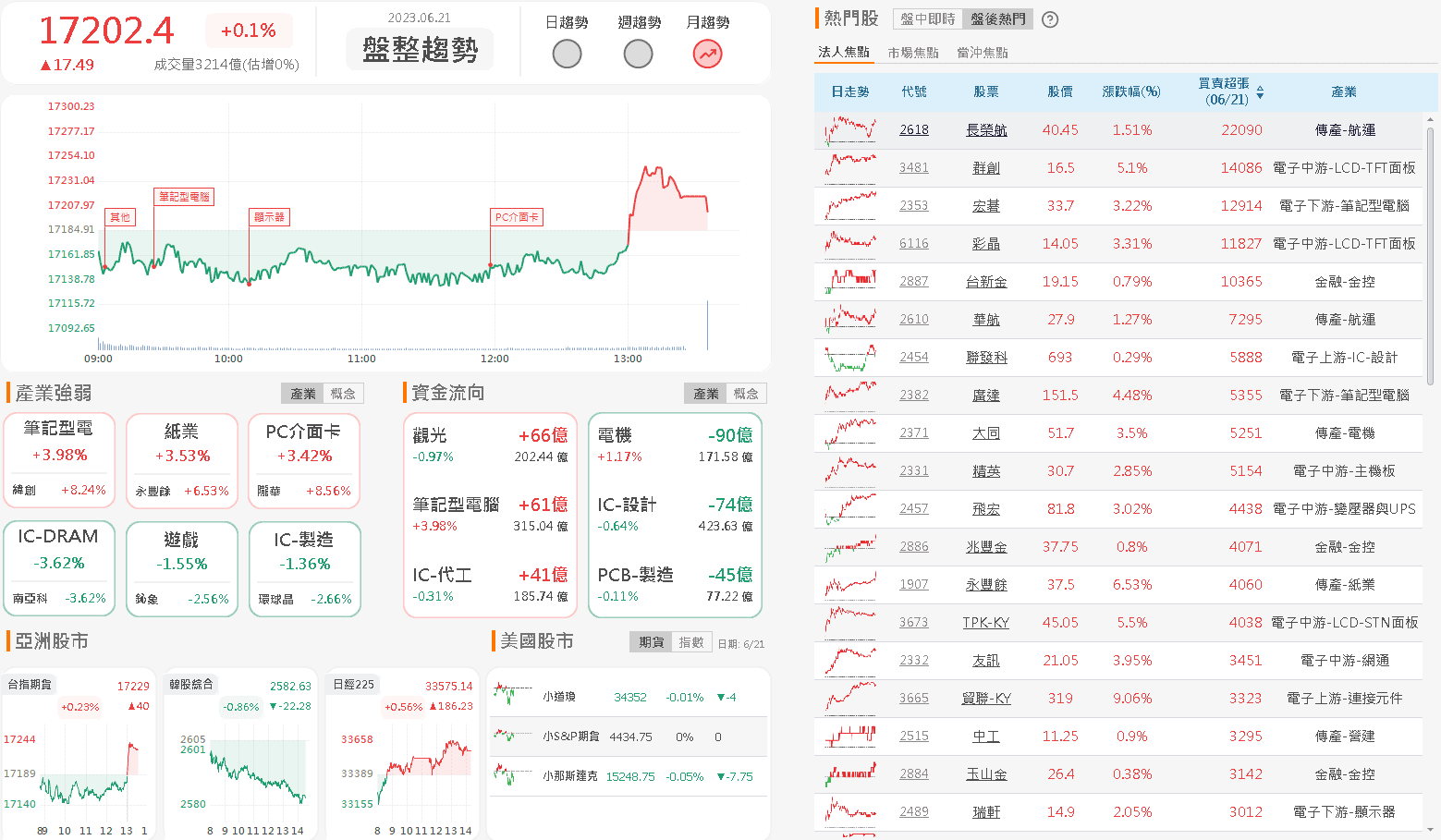Click the 顯示器 marker label on chart
This screenshot has height=840, width=1441.
tap(269, 217)
